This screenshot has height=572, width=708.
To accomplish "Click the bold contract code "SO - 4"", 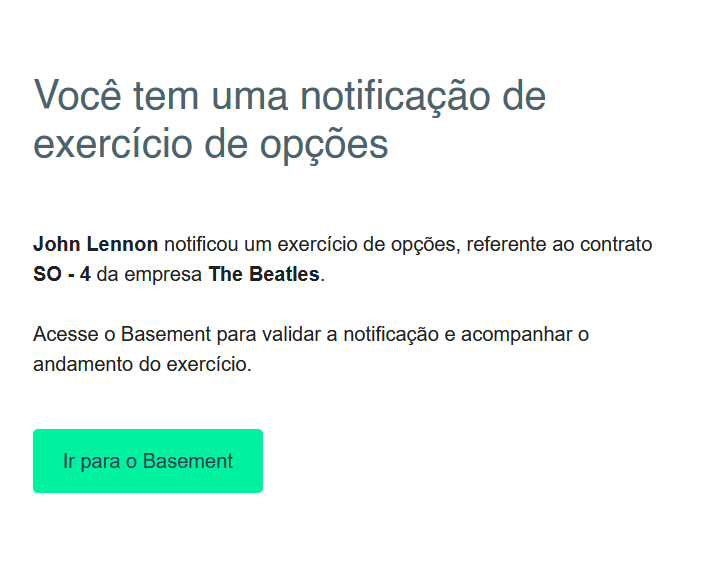I will tap(61, 274).
